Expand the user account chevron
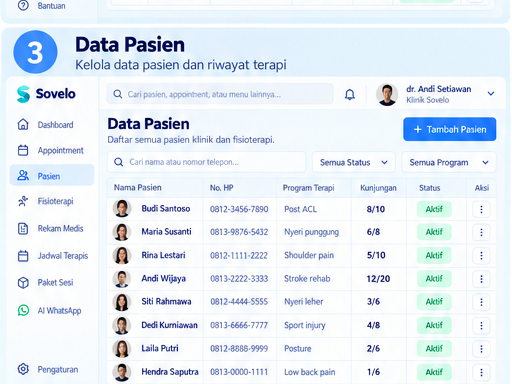The image size is (512, 384). 491,94
